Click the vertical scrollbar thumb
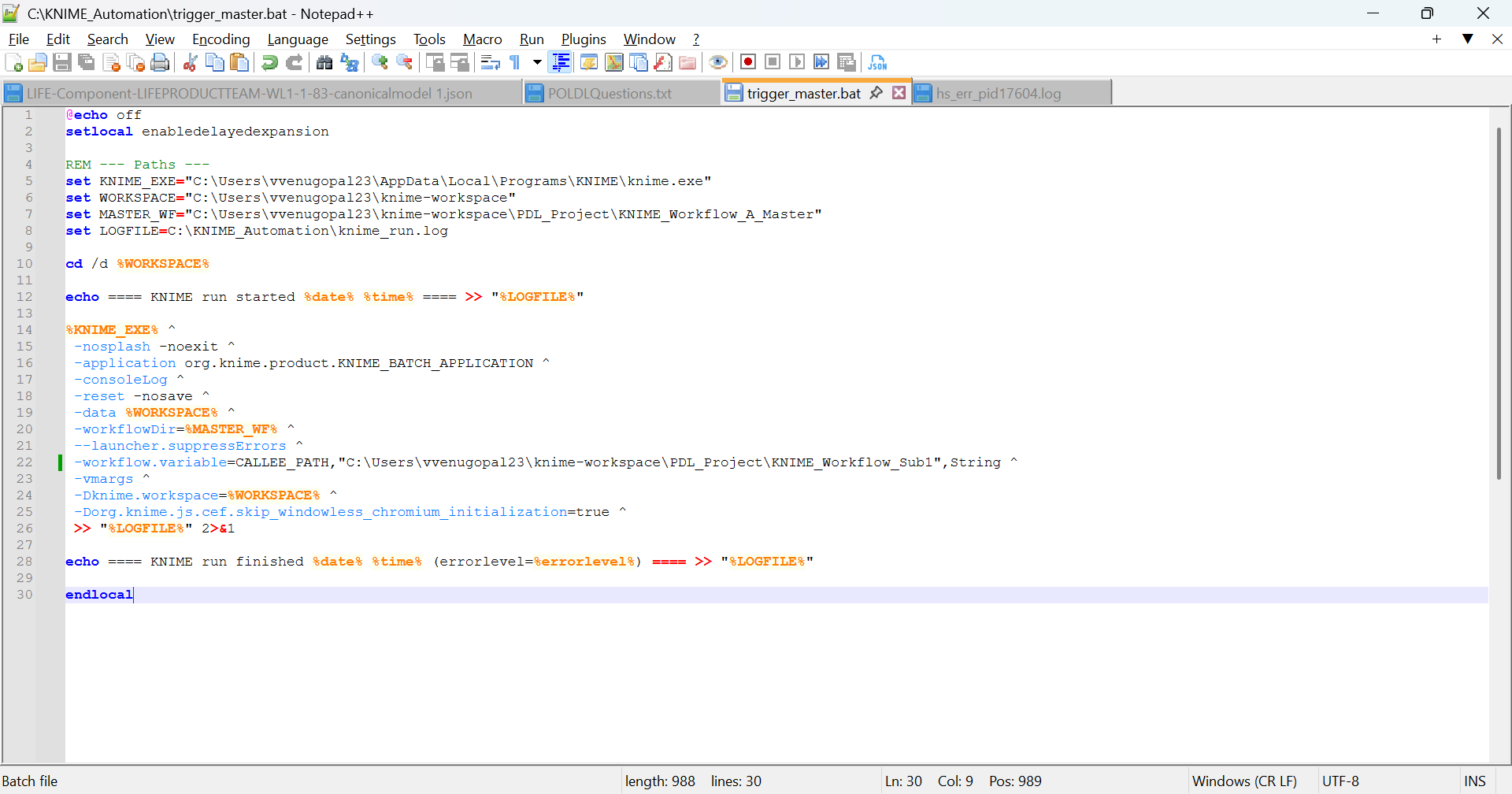This screenshot has width=1512, height=794. pyautogui.click(x=1499, y=303)
